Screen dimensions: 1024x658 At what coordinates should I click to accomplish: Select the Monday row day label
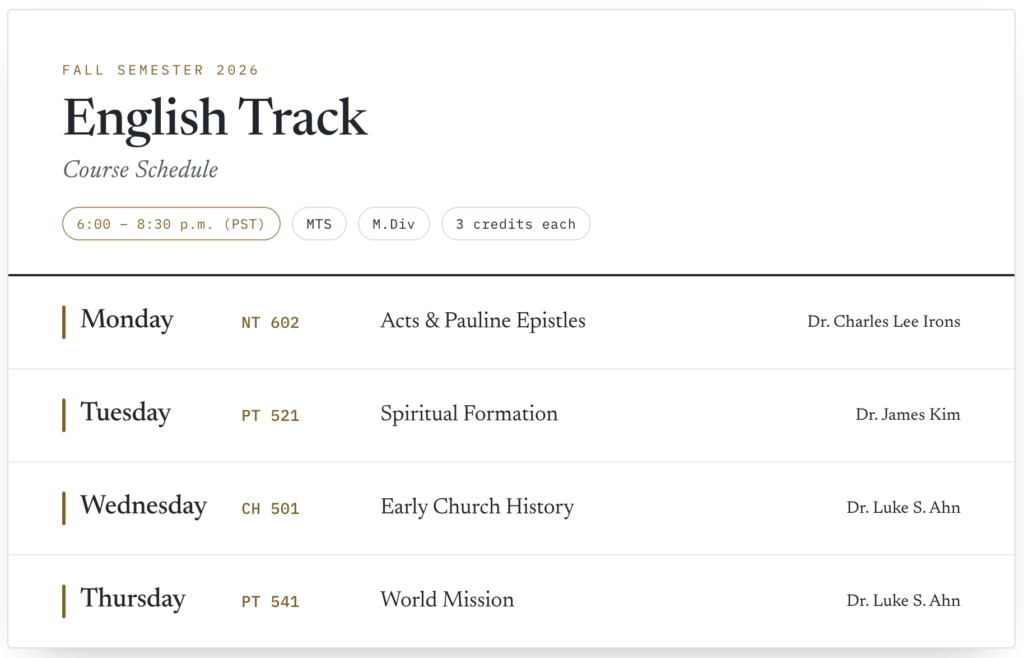127,320
